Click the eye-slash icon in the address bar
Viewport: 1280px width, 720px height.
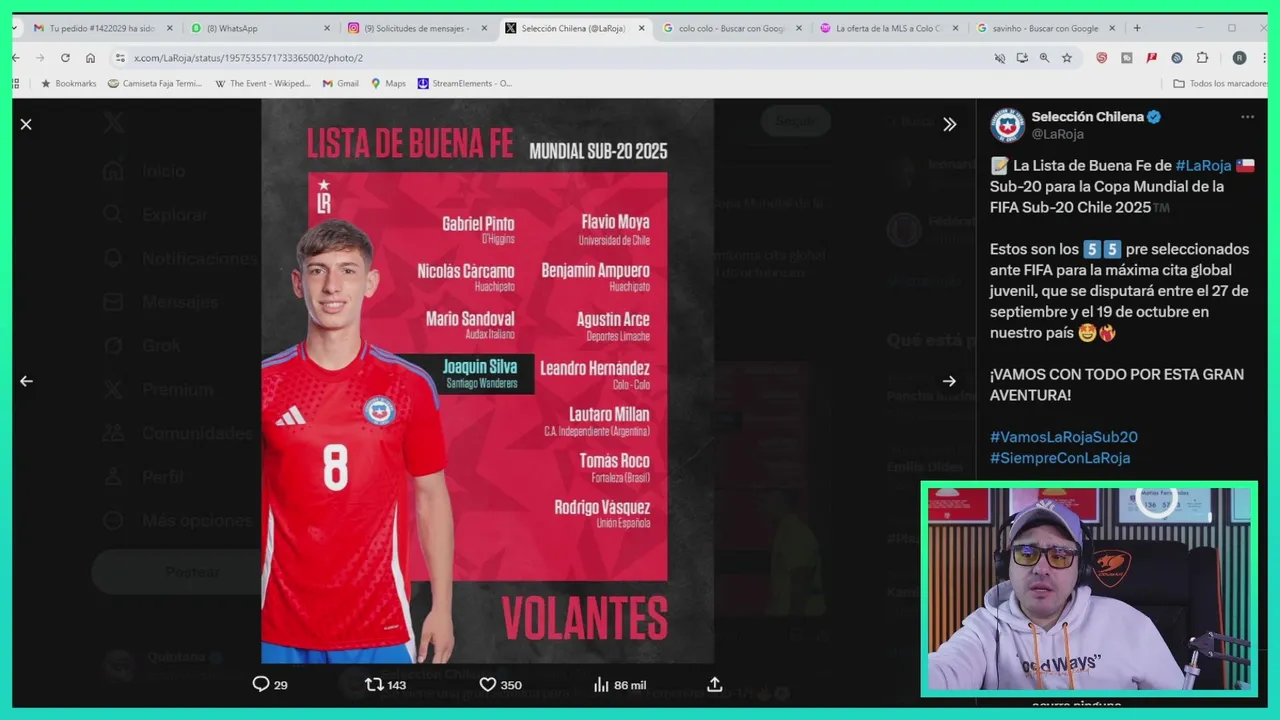point(999,58)
